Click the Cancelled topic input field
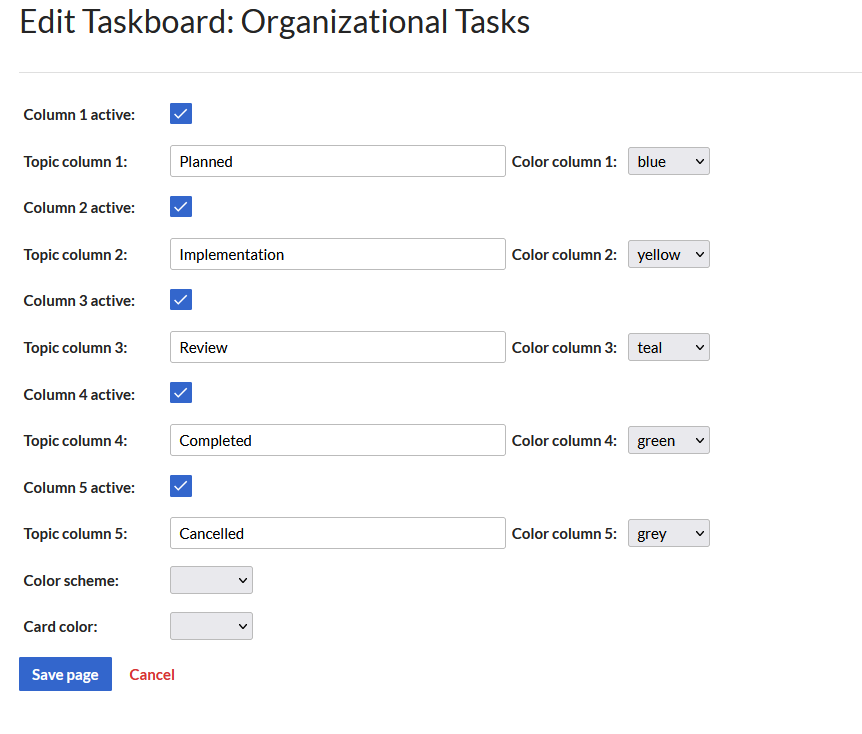This screenshot has width=862, height=734. [x=337, y=533]
